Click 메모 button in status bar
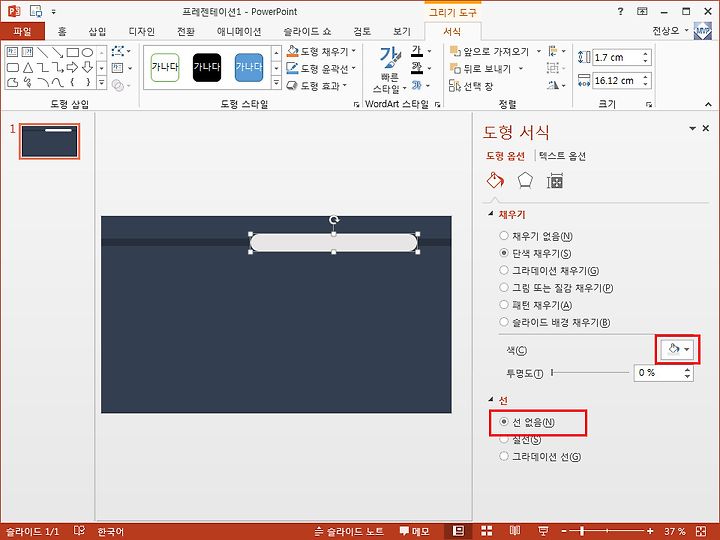720x540 pixels. [x=414, y=532]
